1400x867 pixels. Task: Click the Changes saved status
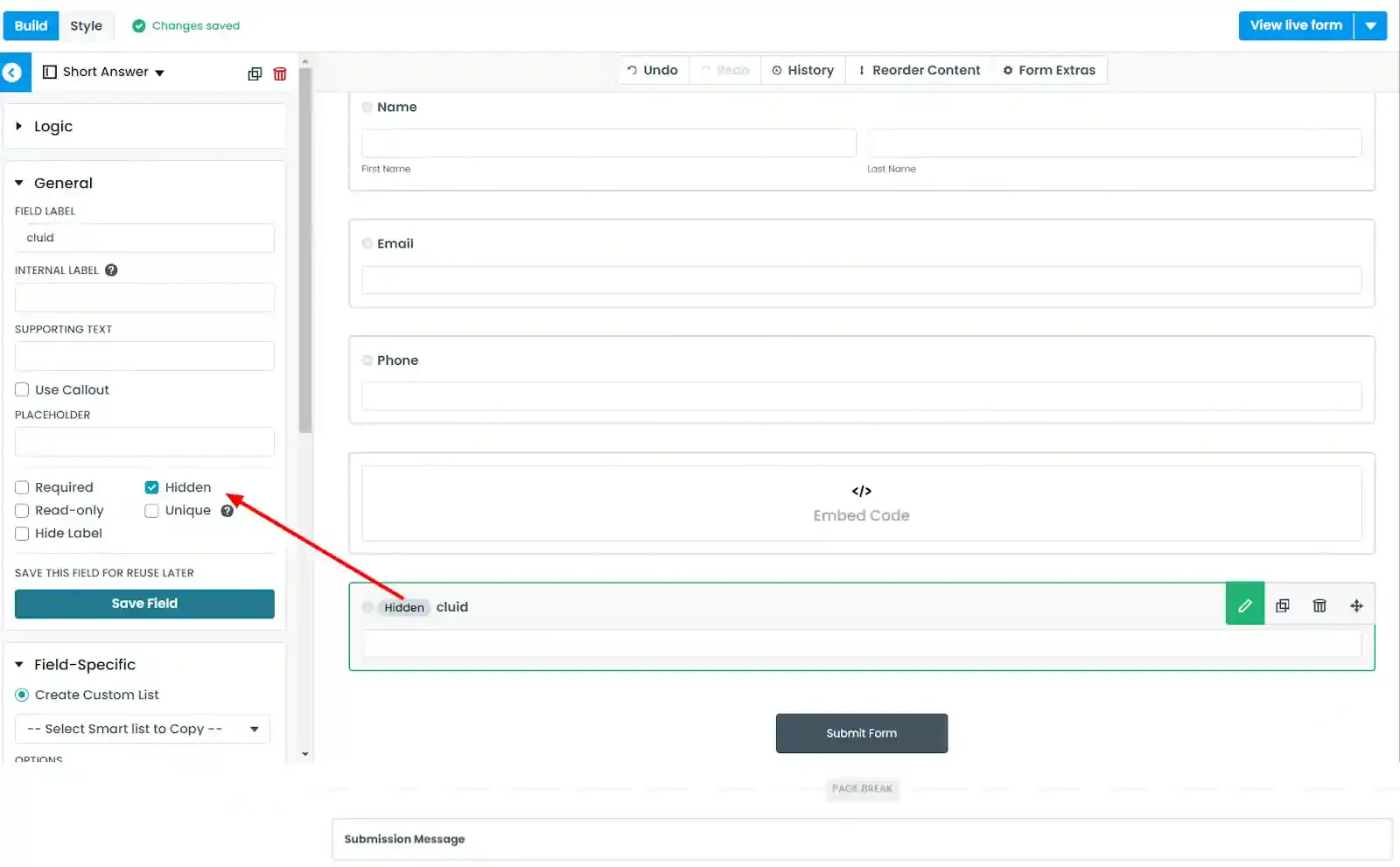pos(186,26)
